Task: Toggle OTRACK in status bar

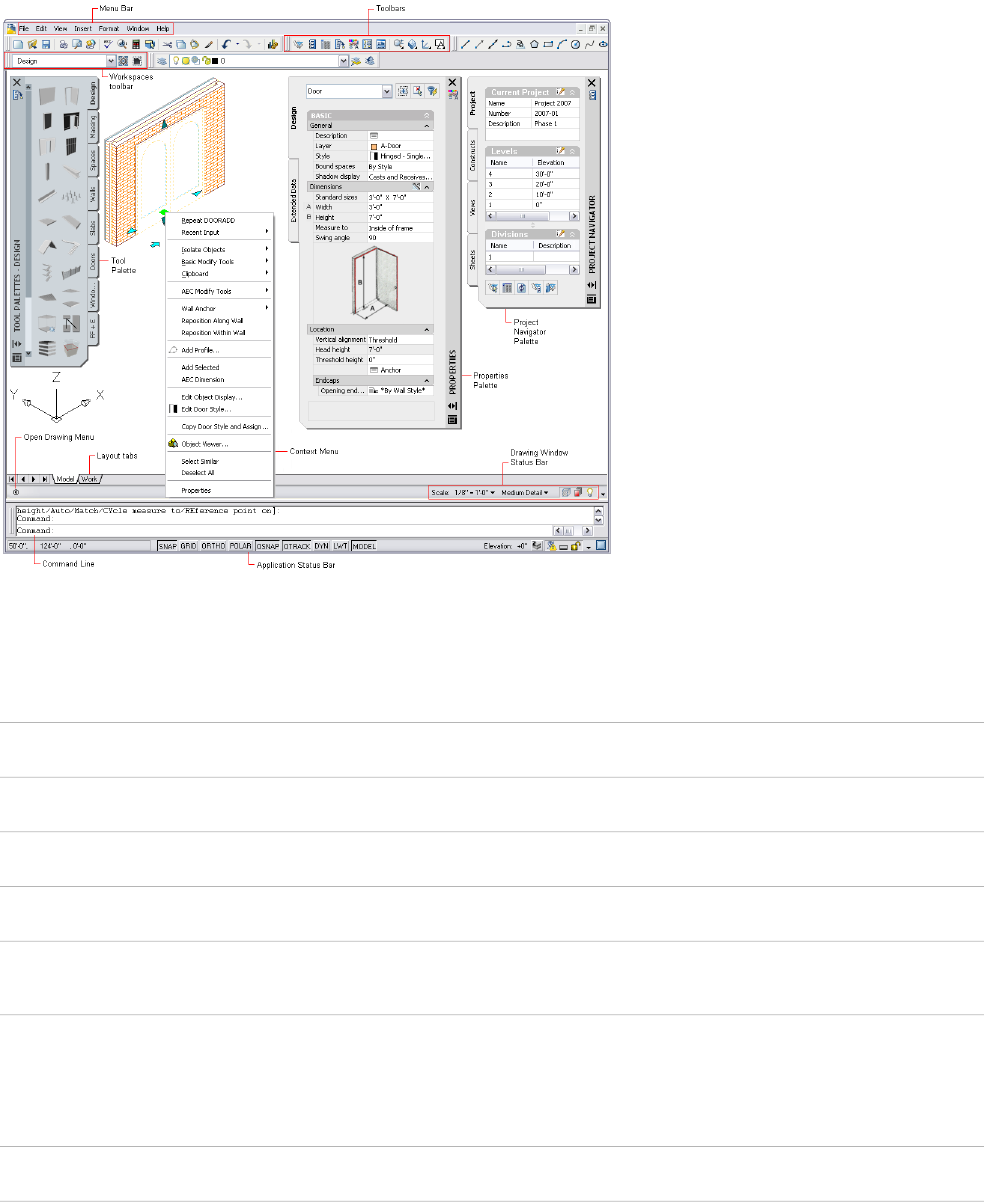Action: [296, 547]
